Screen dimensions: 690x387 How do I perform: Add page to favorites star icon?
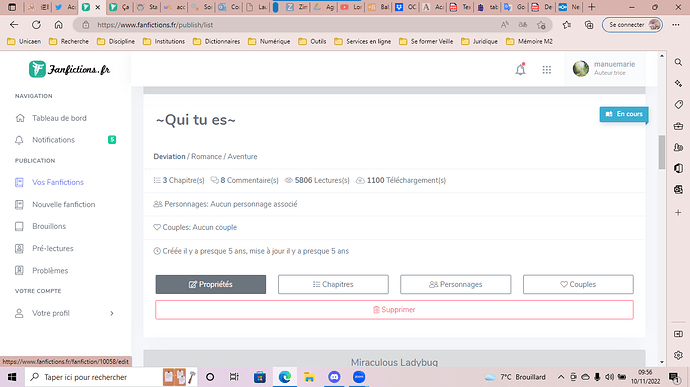[541, 25]
